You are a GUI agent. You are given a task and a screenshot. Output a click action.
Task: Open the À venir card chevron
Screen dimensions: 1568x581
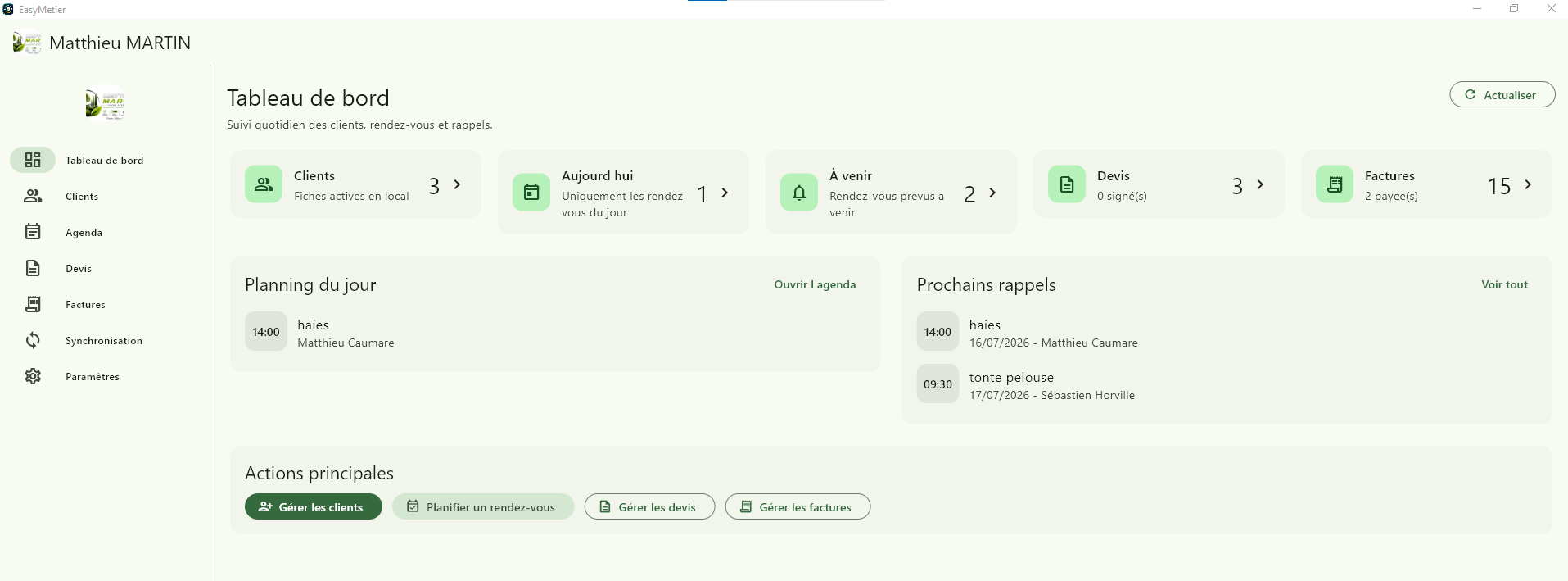tap(992, 193)
